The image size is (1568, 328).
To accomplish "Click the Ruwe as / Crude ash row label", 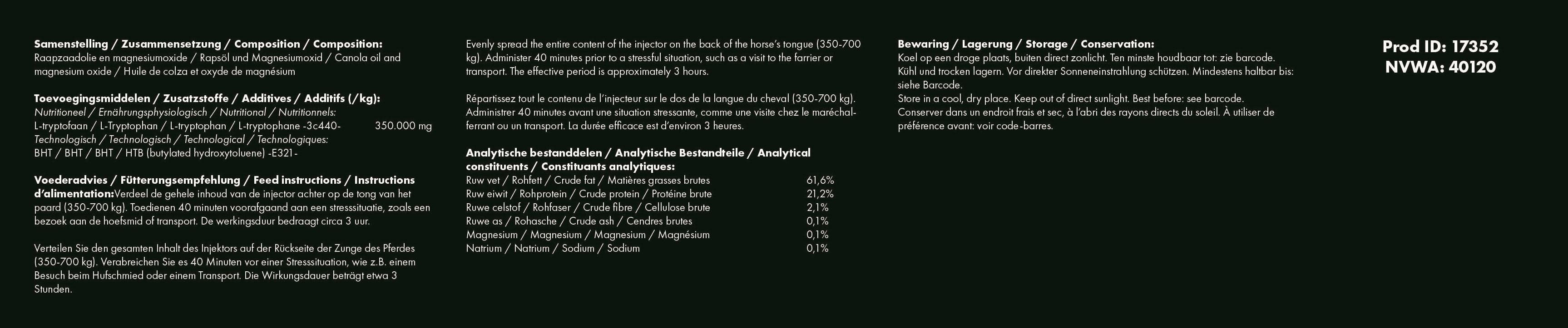I will coord(578,221).
